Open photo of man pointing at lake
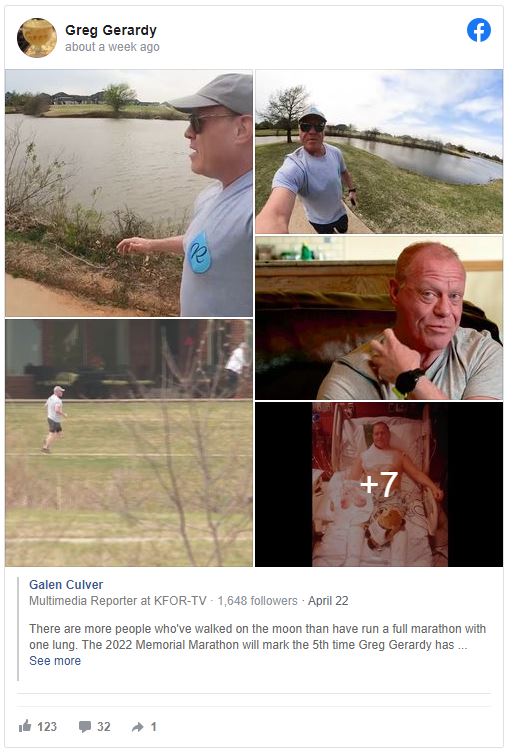Screen dimensions: 514x756 [x=129, y=193]
